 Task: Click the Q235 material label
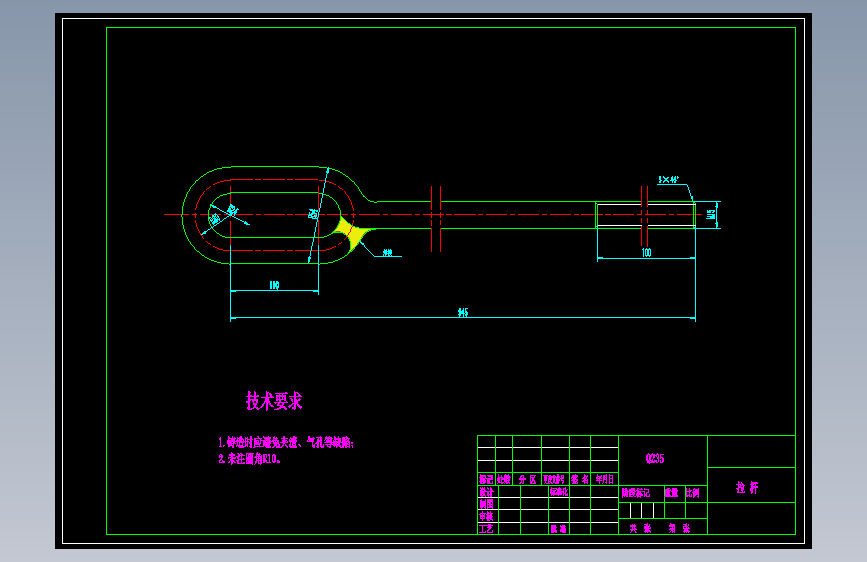tap(655, 459)
